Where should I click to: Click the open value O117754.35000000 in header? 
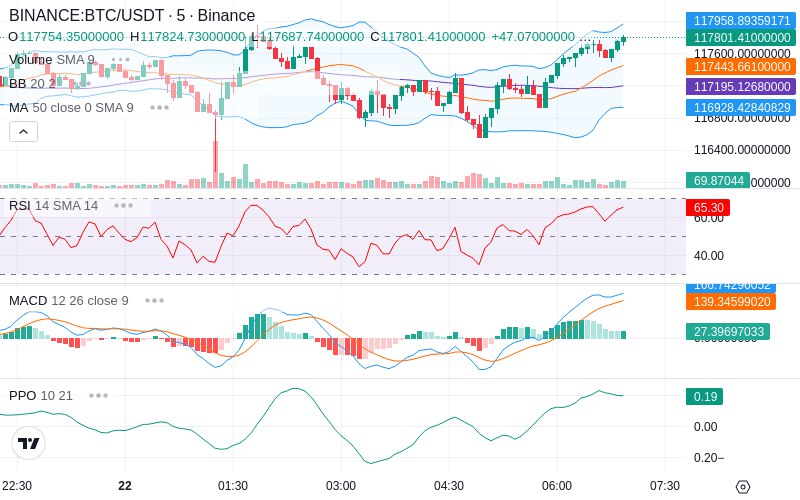point(66,37)
